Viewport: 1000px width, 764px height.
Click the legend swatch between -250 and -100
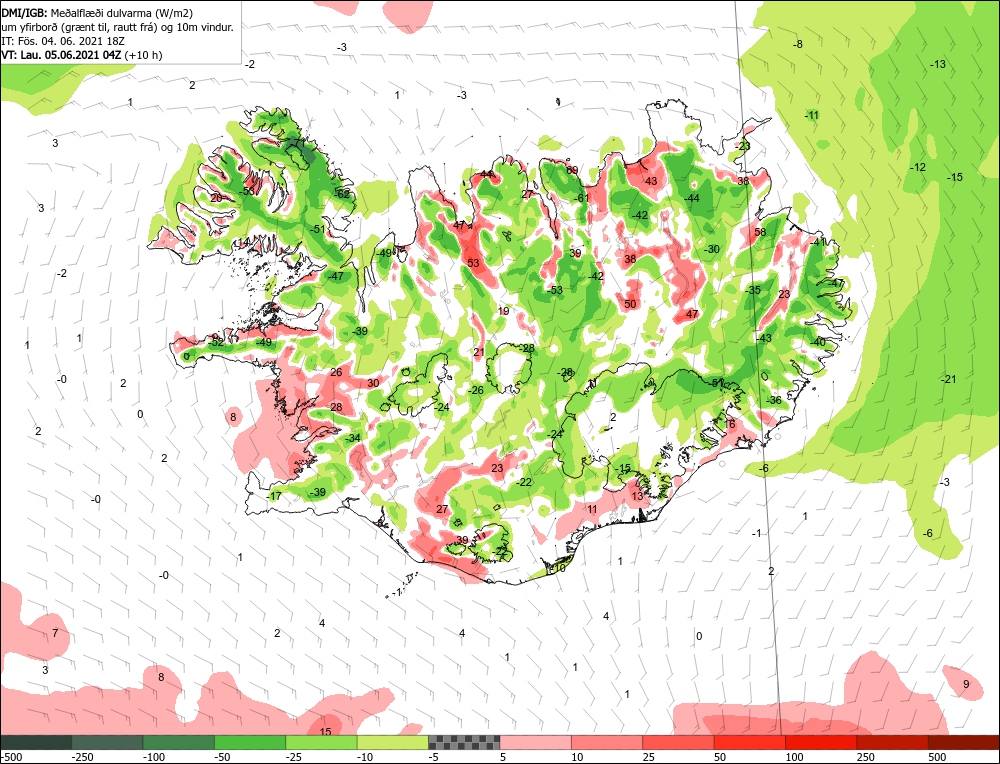point(108,742)
